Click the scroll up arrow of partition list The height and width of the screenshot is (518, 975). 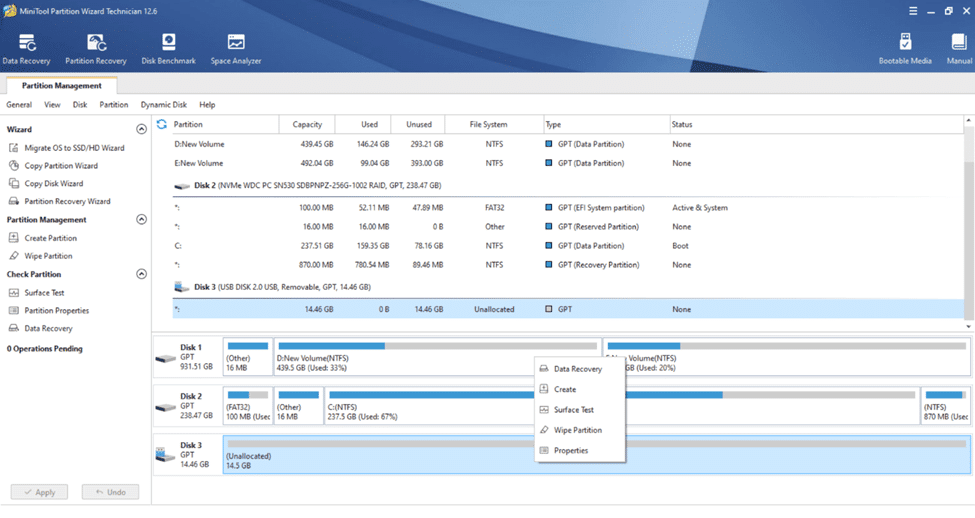pos(969,120)
